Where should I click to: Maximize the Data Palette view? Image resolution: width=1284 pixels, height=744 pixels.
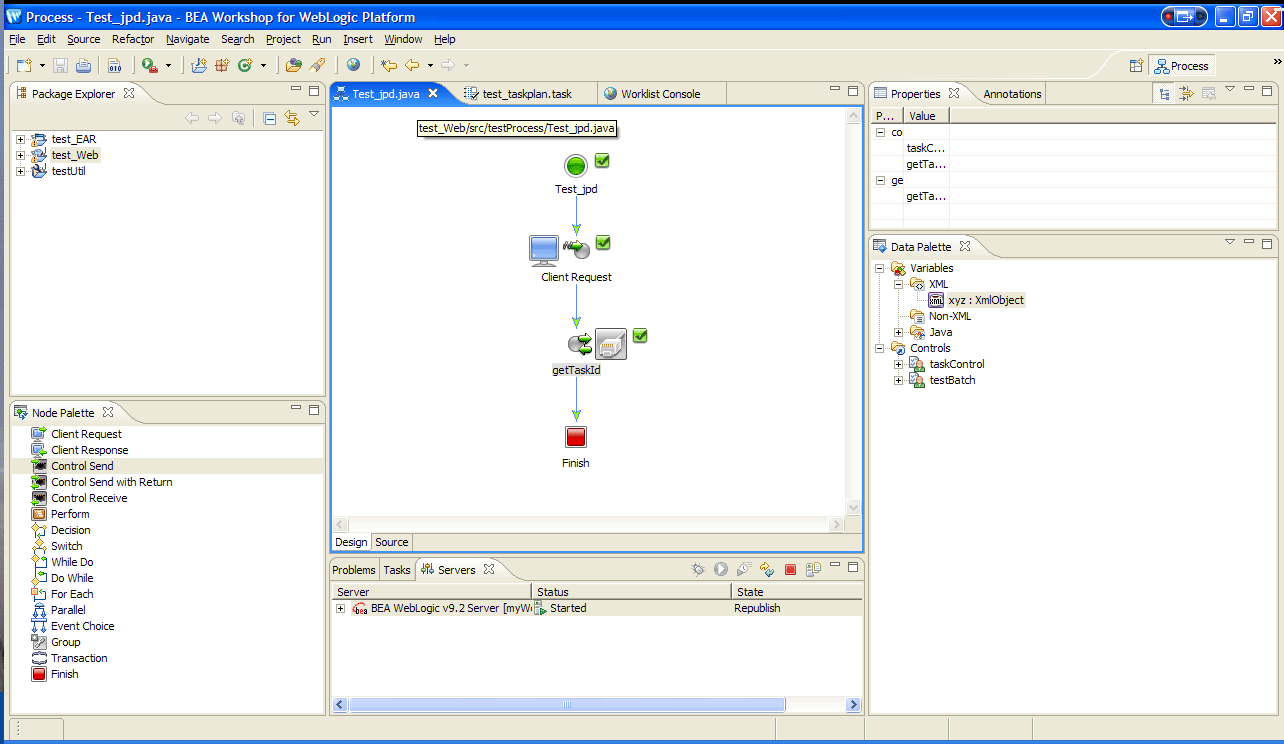pyautogui.click(x=1268, y=242)
